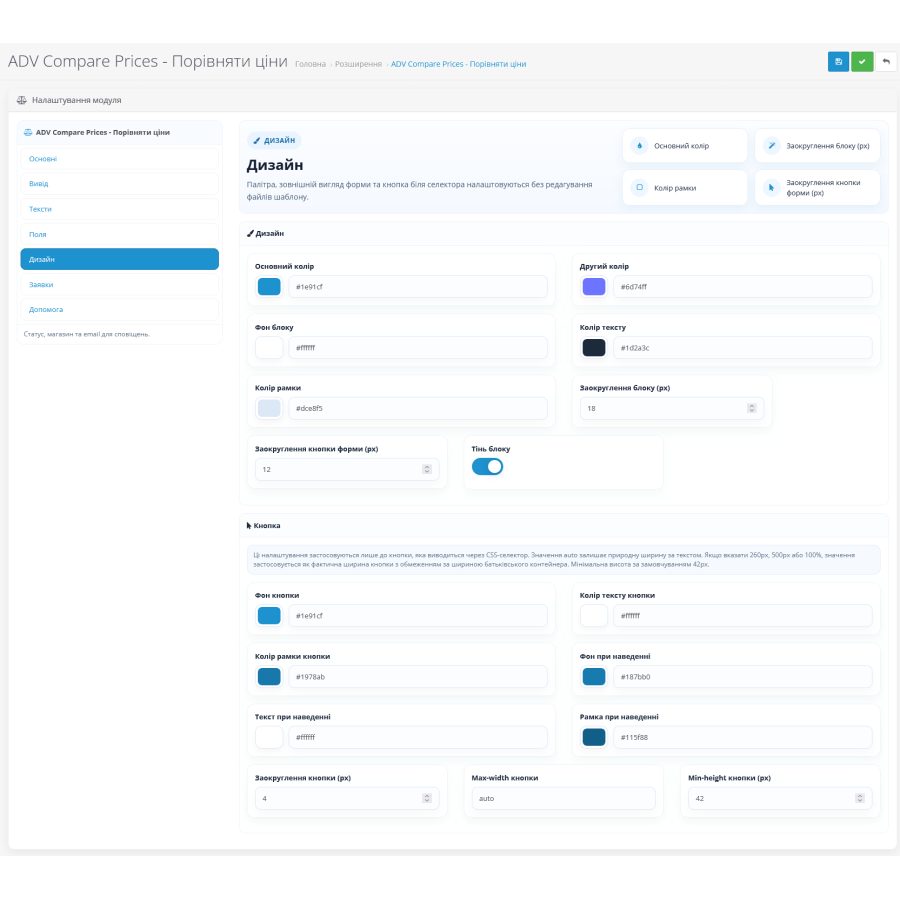Click the Рамка при наведенні field #115f88
The image size is (900, 900).
coord(743,737)
